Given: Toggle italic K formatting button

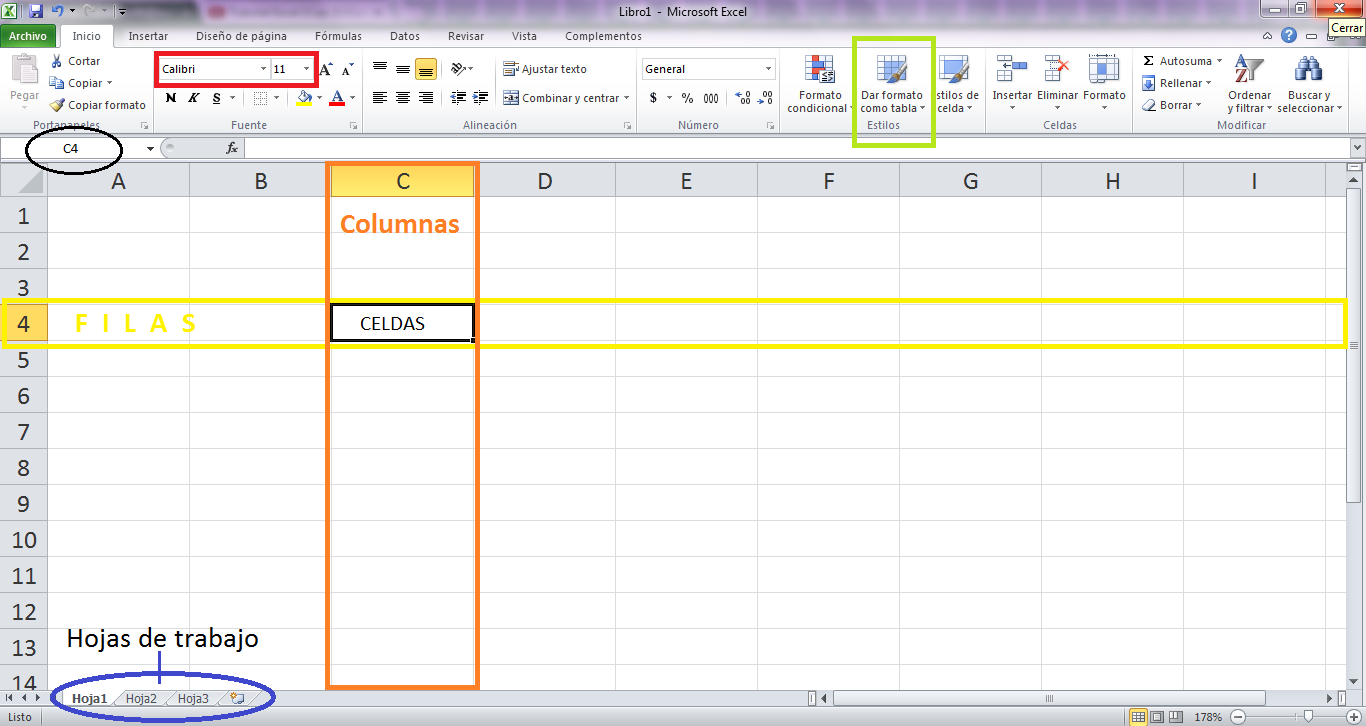Looking at the screenshot, I should (x=194, y=98).
